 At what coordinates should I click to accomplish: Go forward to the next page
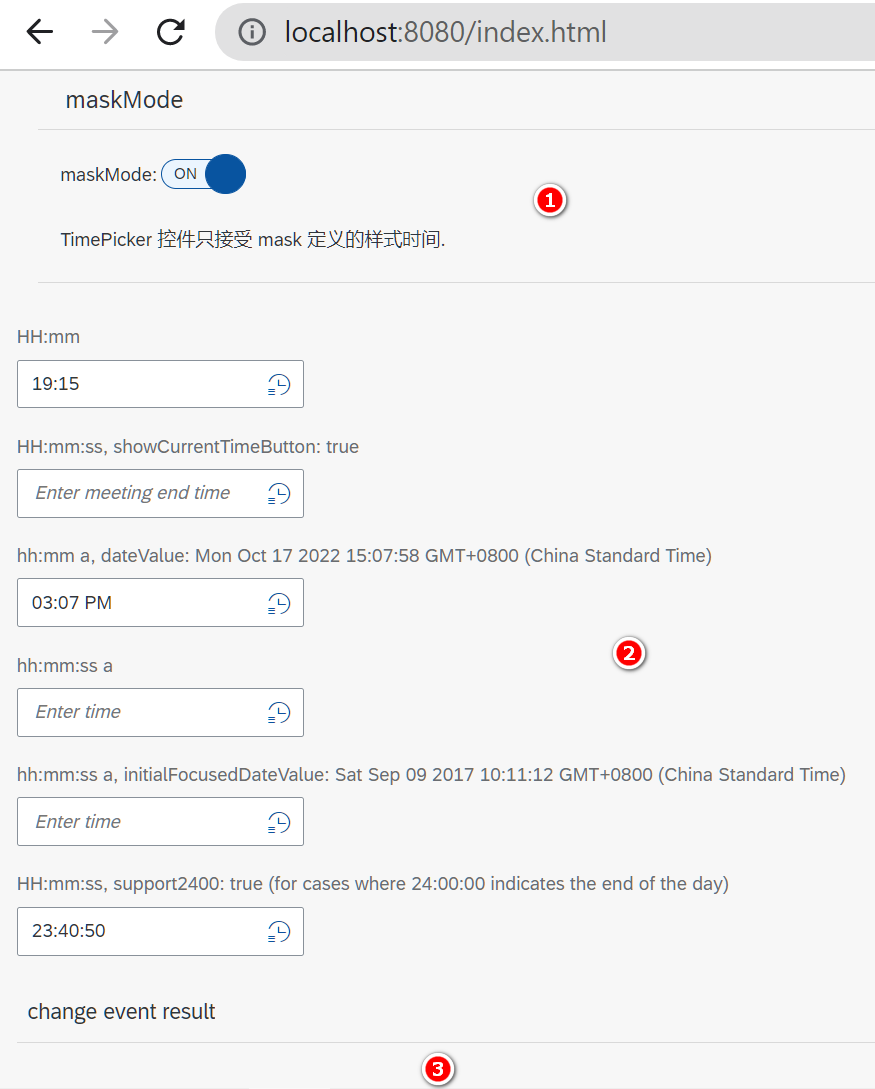coord(105,32)
